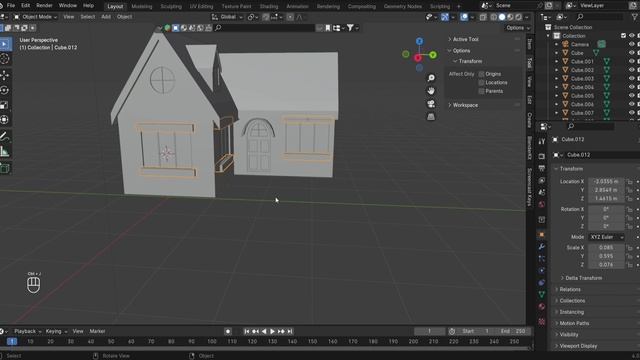Open the Physics properties tab icon
Image resolution: width=640 pixels, height=360 pixels.
coord(542,270)
